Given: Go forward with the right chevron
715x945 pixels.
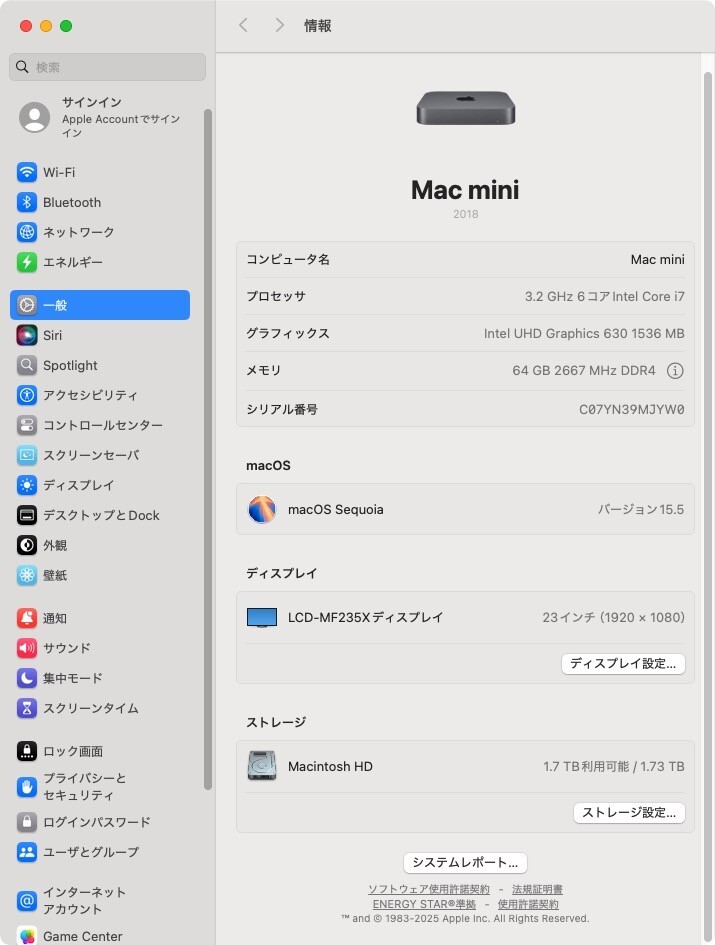Looking at the screenshot, I should [x=279, y=25].
